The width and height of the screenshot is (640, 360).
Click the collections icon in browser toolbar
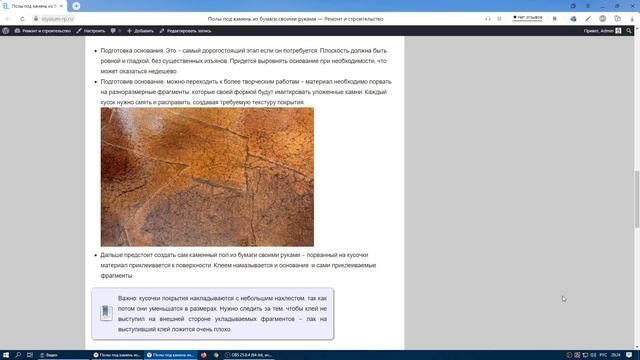[x=617, y=19]
